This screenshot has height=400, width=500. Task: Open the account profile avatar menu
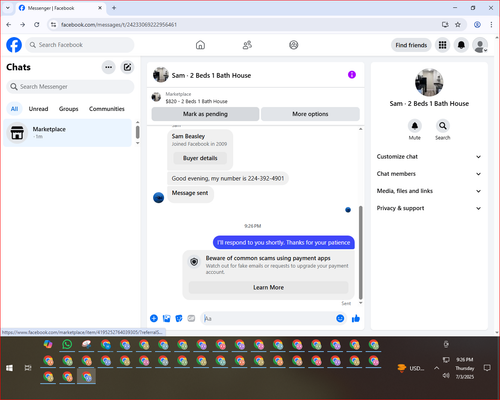[480, 45]
